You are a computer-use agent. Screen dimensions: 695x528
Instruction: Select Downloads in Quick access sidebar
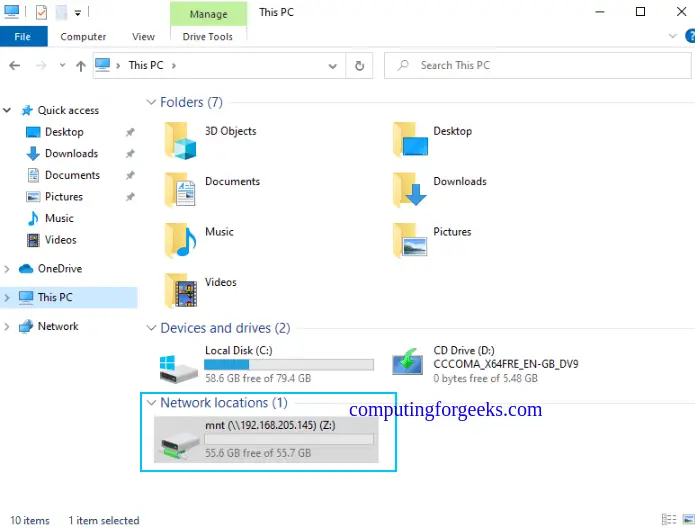[71, 153]
